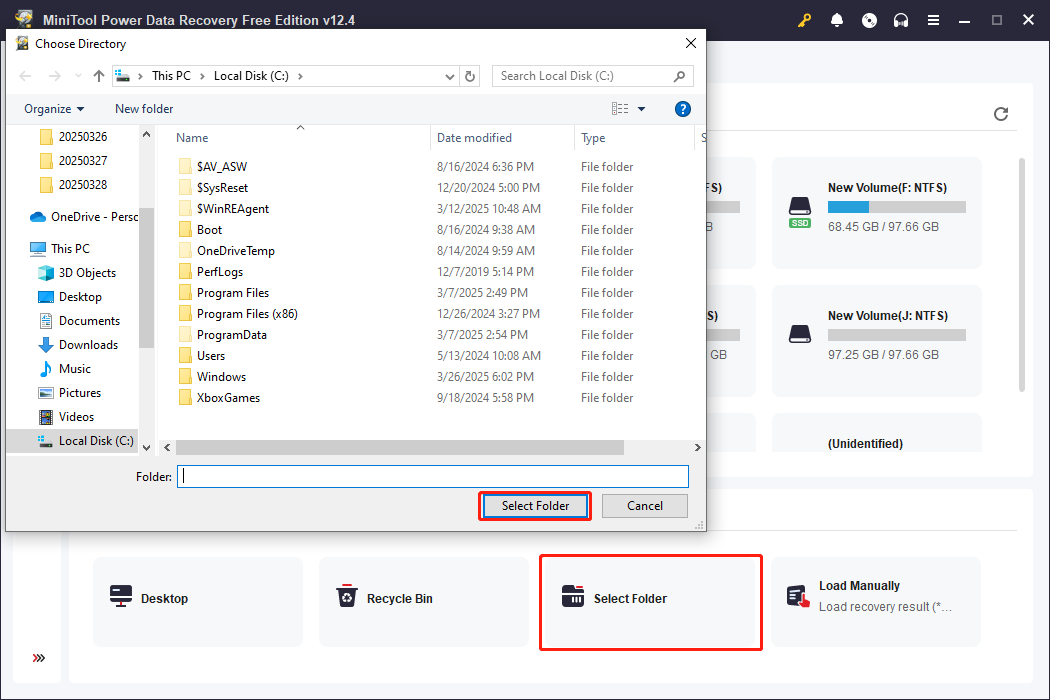Image resolution: width=1050 pixels, height=700 pixels.
Task: Click the Select Folder dialog button
Action: click(x=535, y=506)
